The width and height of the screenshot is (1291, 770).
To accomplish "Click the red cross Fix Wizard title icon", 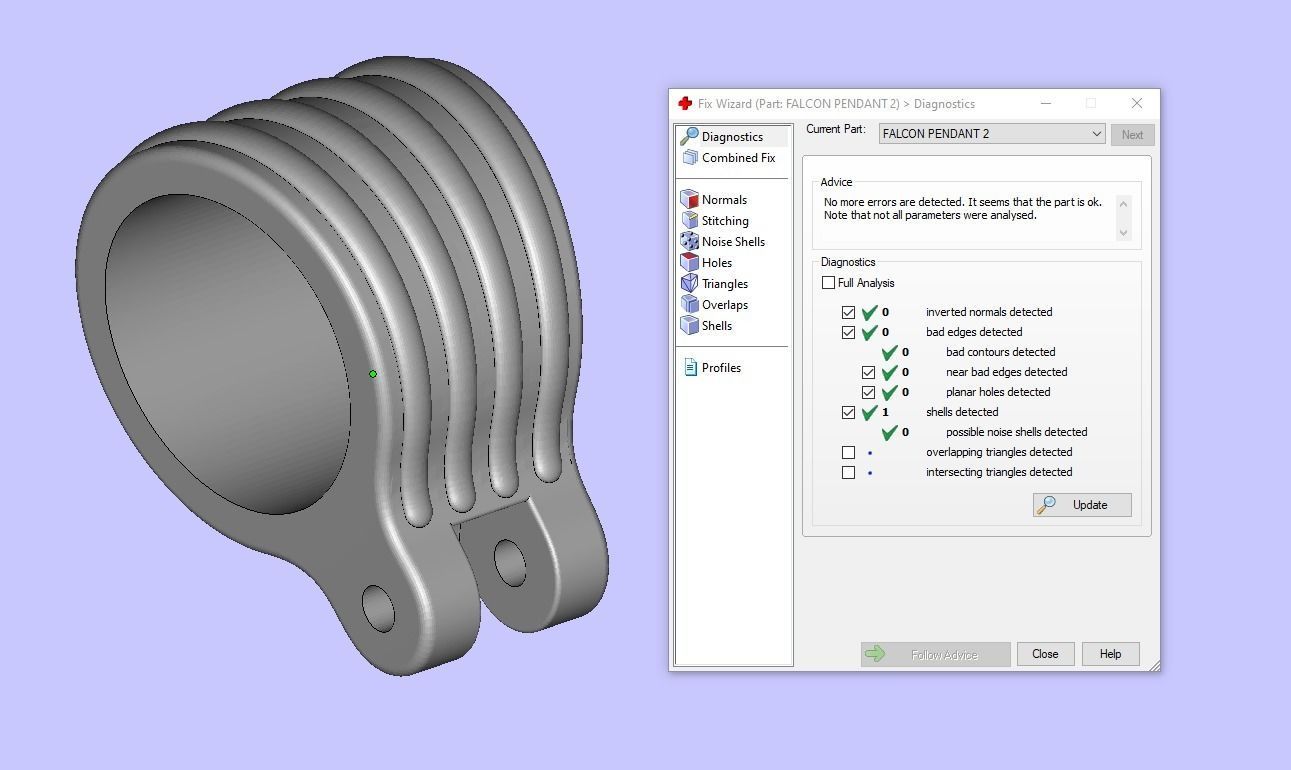I will (x=685, y=103).
